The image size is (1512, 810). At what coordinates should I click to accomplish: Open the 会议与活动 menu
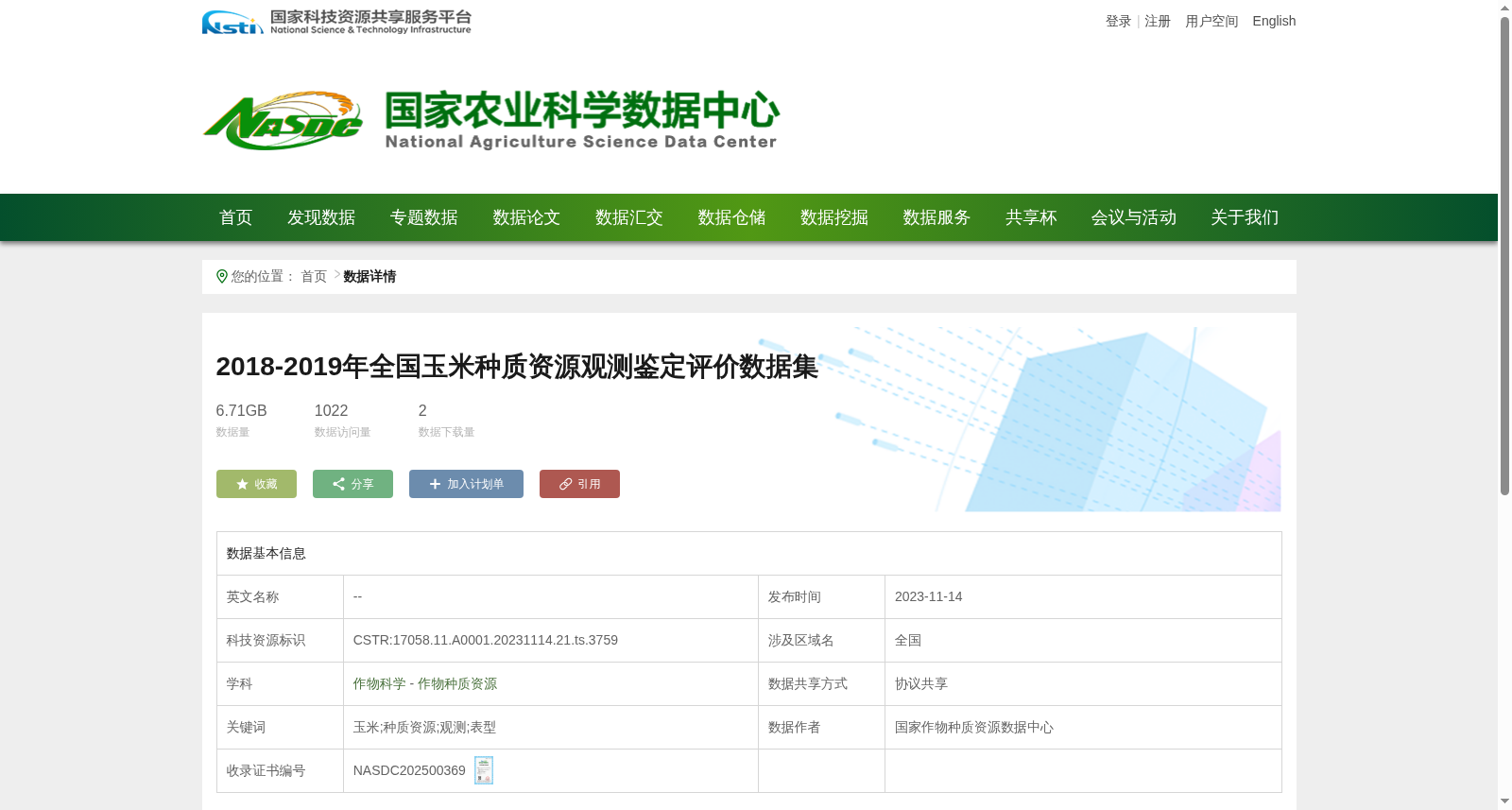point(1134,217)
